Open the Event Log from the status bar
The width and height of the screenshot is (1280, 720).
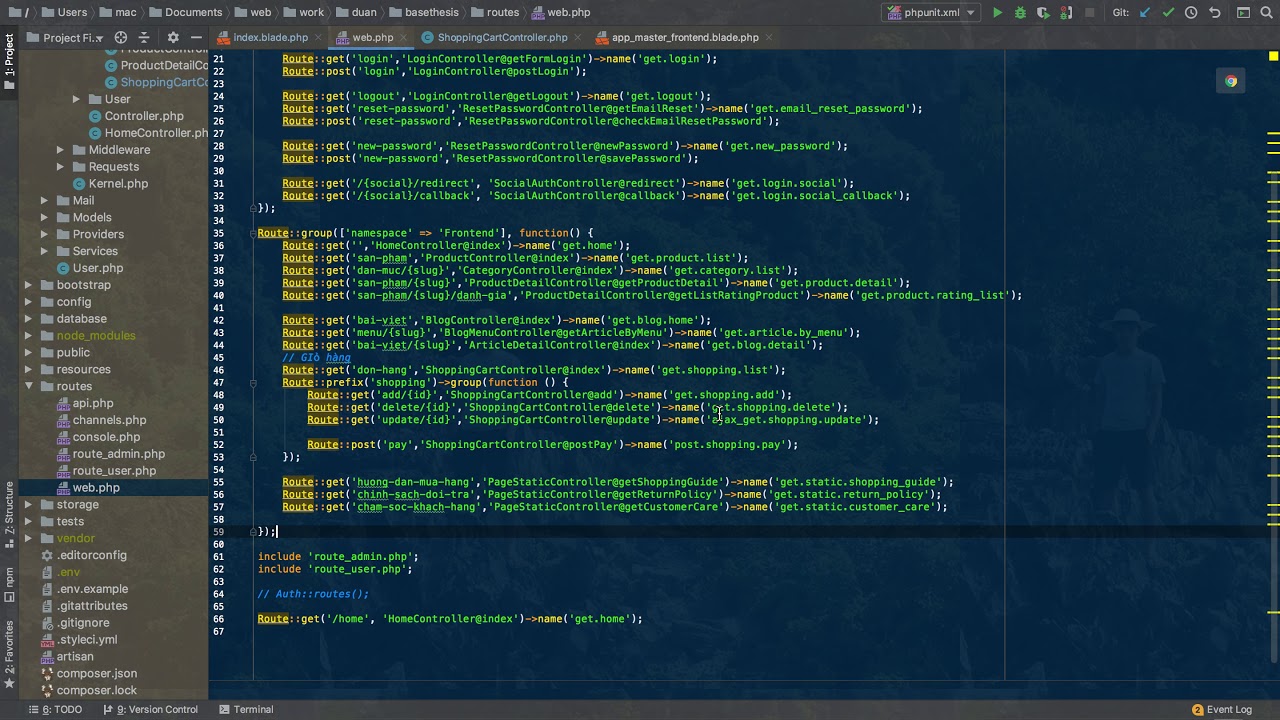(1221, 710)
